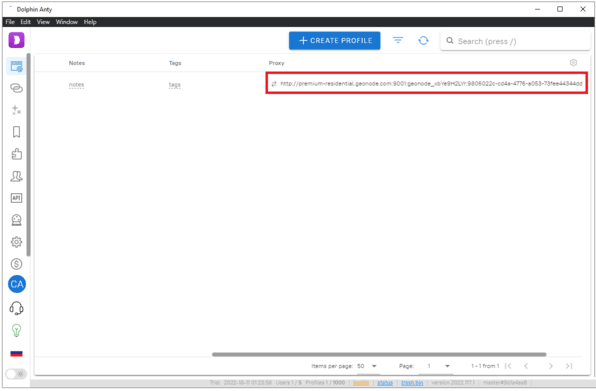Viewport: 596px width, 391px height.
Task: Click the Create Profile button
Action: [x=334, y=41]
